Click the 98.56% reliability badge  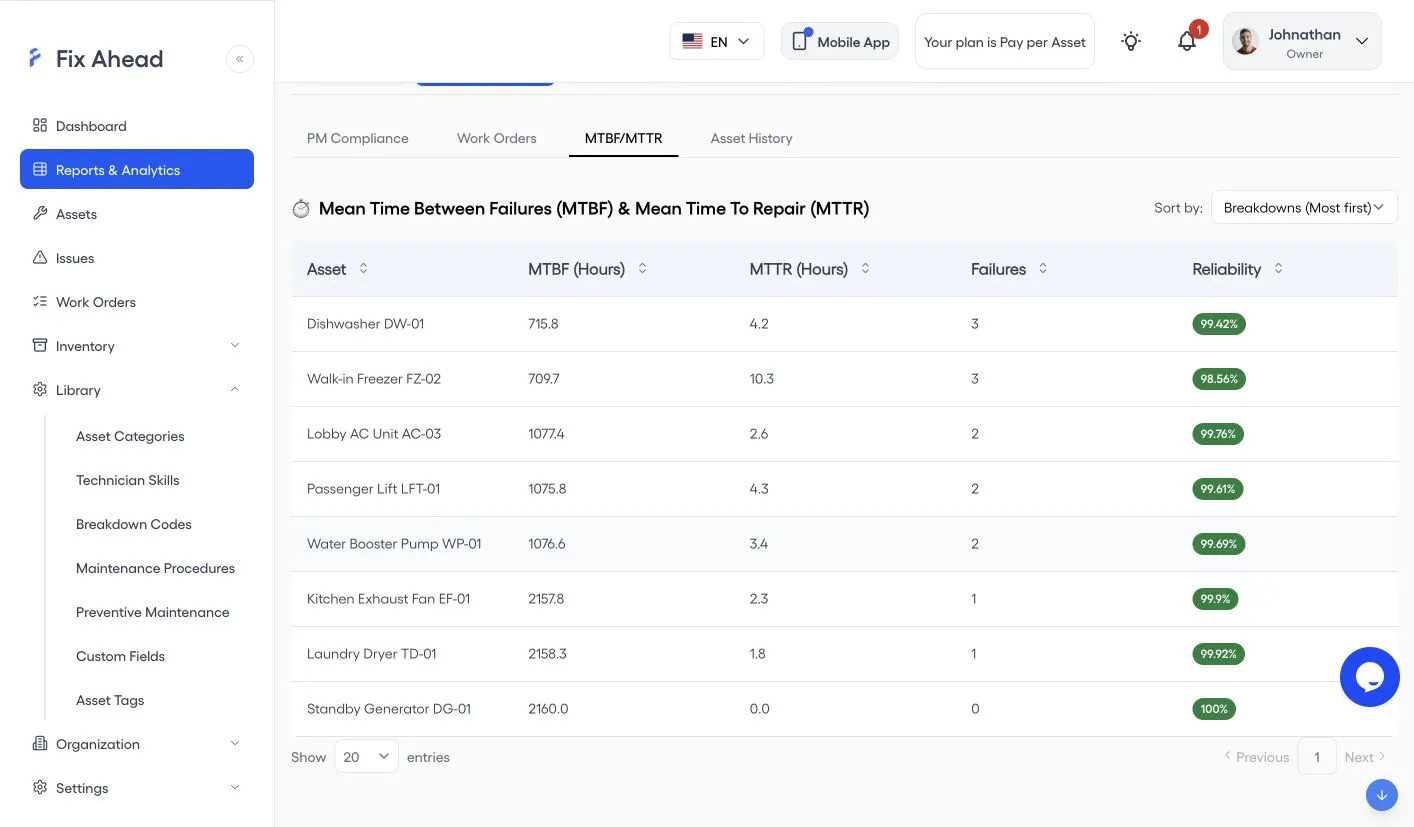pos(1219,379)
